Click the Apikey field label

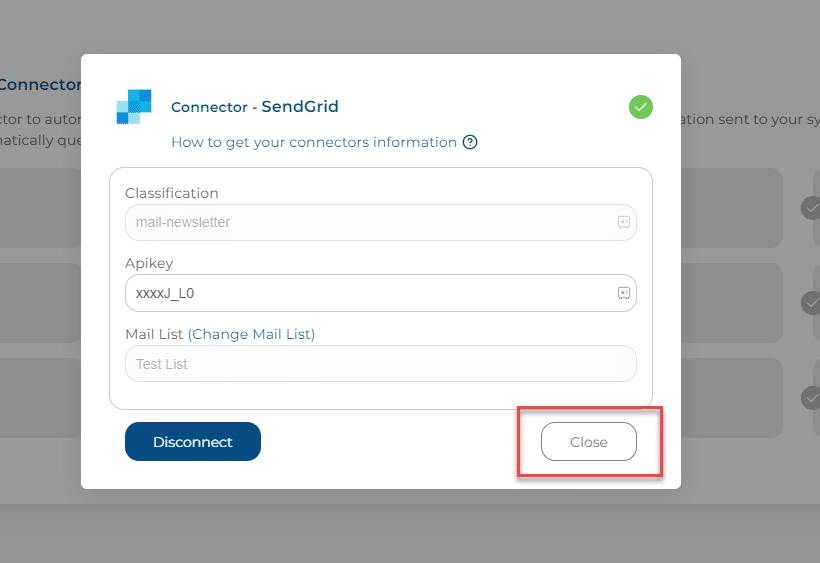149,263
